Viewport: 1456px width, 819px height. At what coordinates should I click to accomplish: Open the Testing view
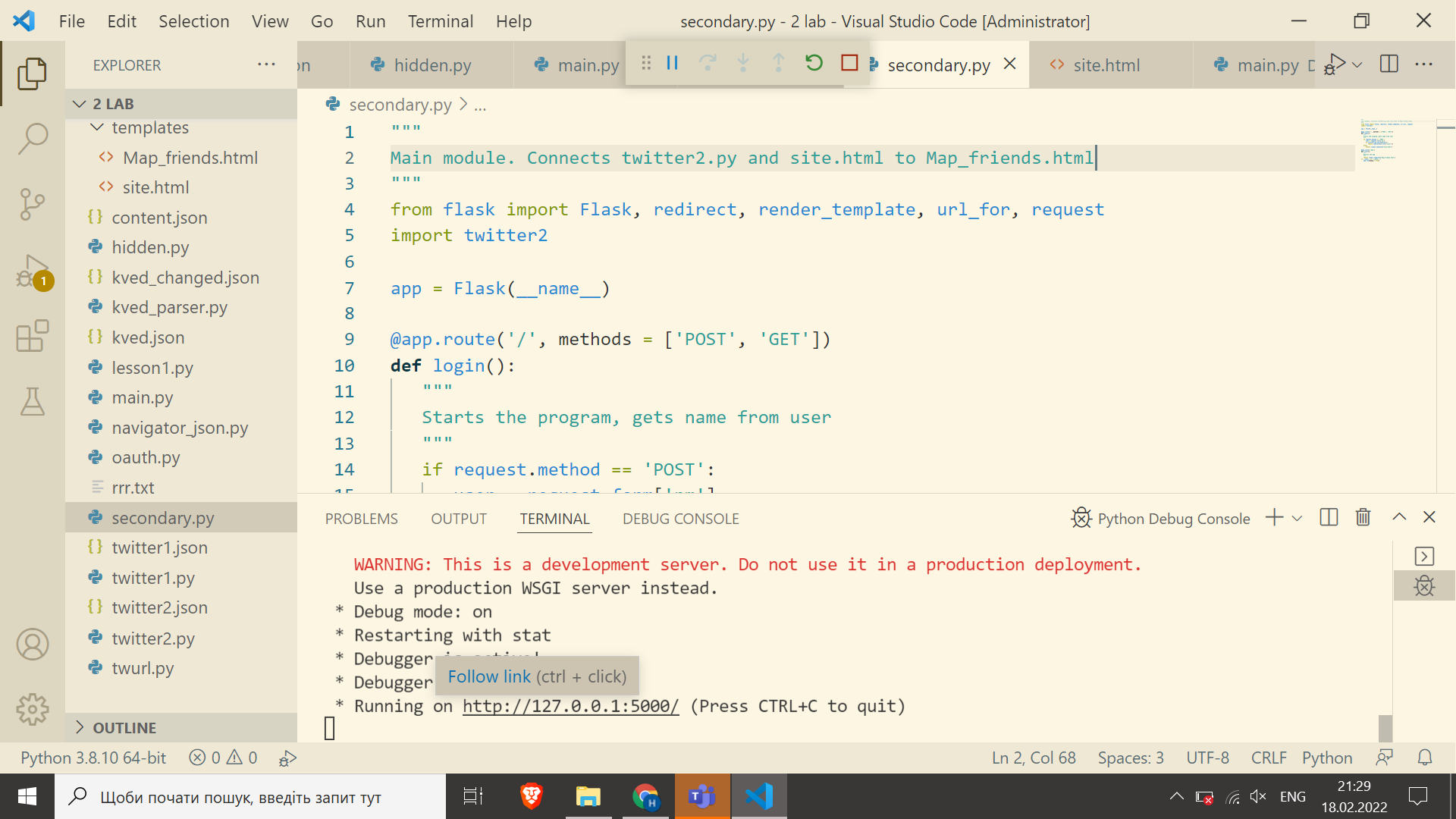pos(33,402)
